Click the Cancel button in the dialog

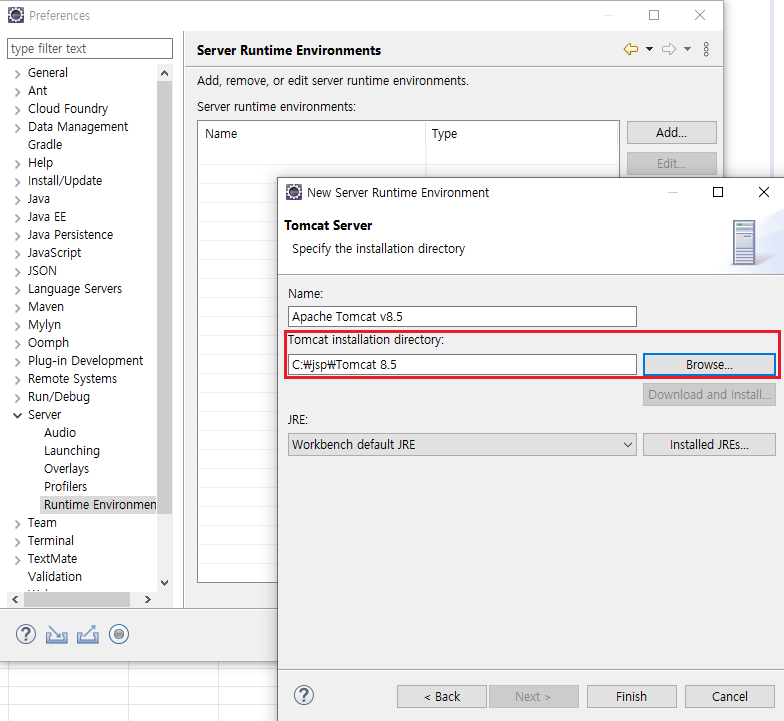click(730, 696)
